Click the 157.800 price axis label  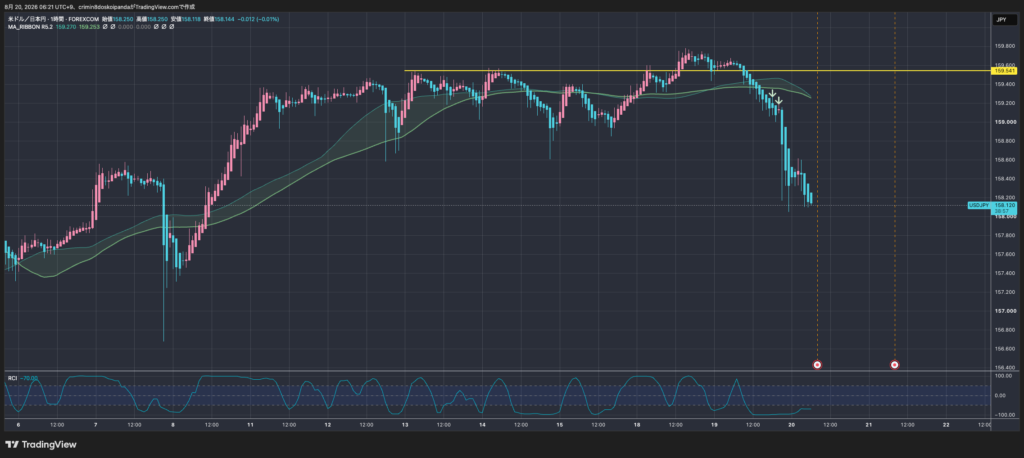point(1004,235)
